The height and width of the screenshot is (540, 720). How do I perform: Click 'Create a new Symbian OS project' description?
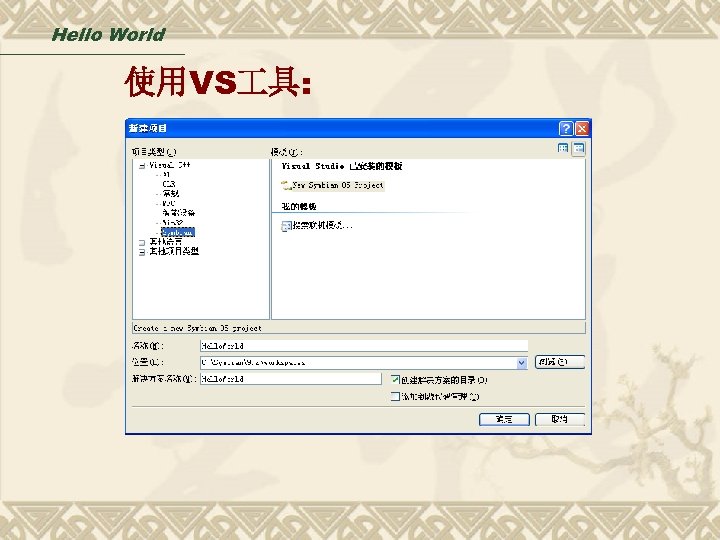pos(197,328)
